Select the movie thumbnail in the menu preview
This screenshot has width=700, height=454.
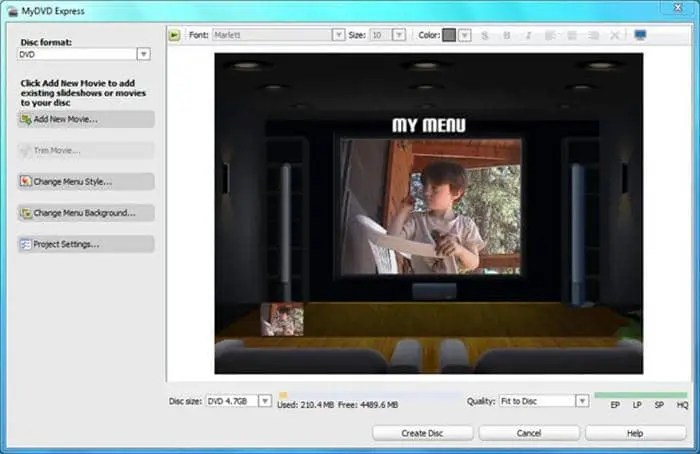tap(282, 319)
